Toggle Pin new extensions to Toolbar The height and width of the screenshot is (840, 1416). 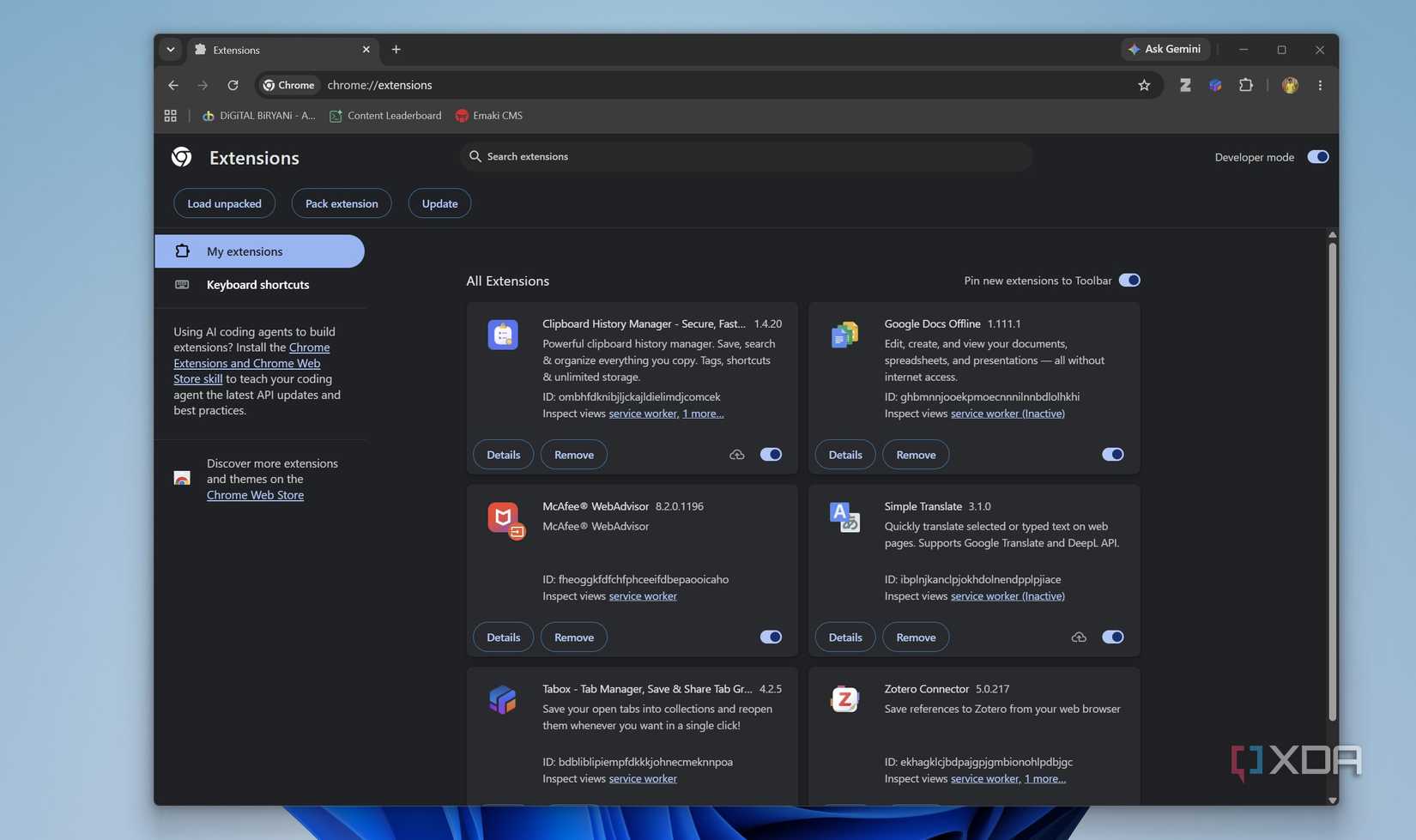click(1129, 281)
